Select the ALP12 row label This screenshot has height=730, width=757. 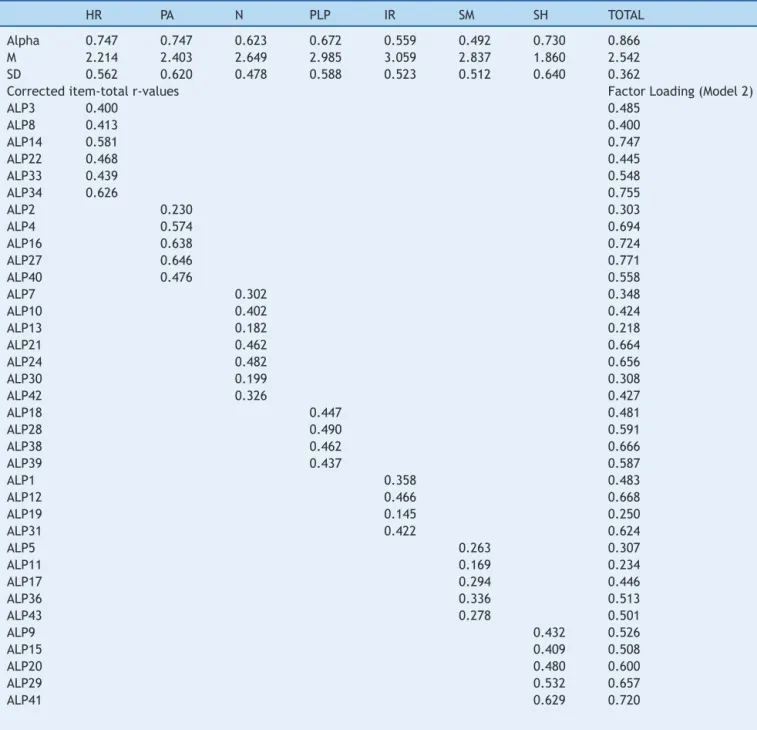[x=24, y=497]
